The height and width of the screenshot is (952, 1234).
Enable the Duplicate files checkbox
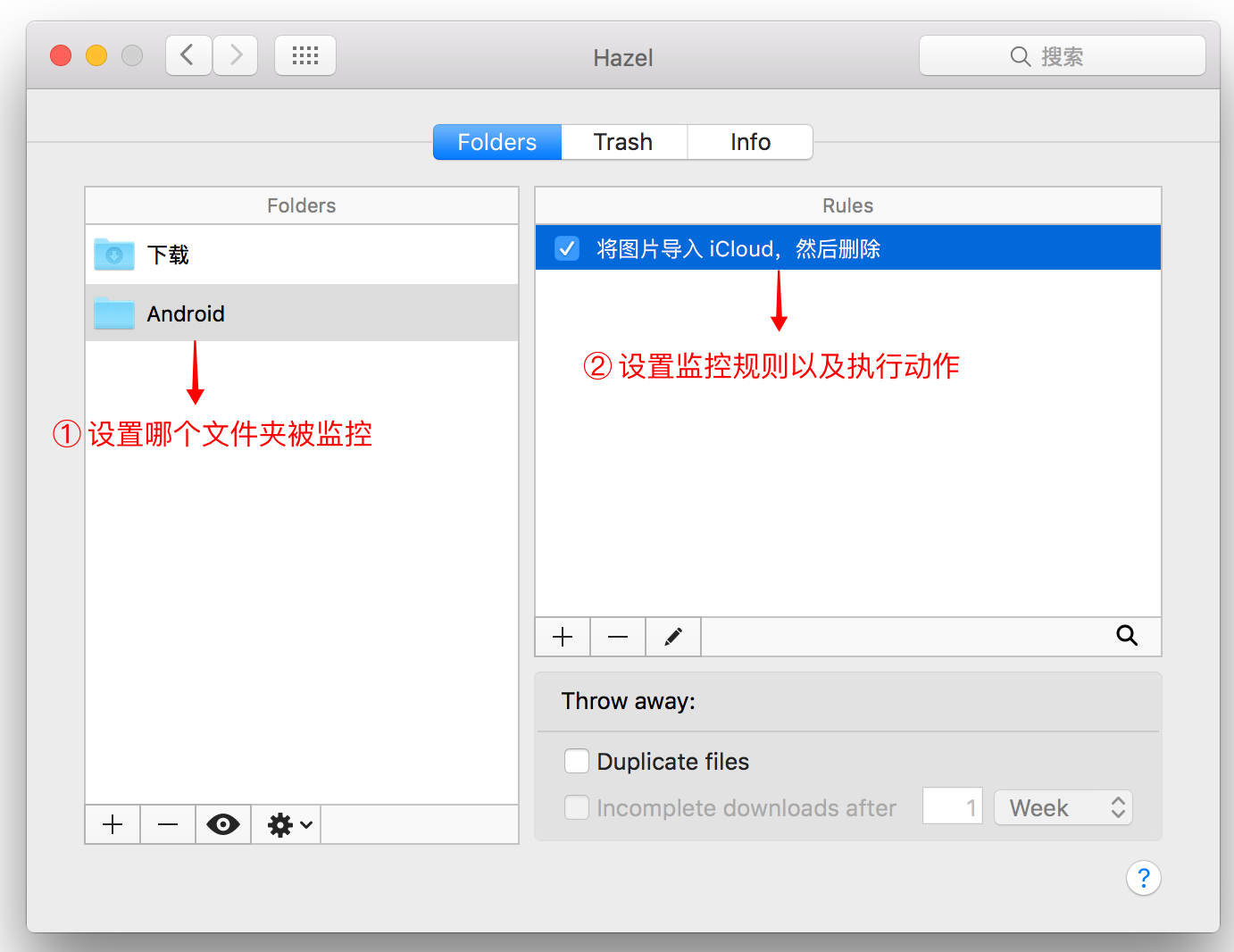tap(577, 761)
